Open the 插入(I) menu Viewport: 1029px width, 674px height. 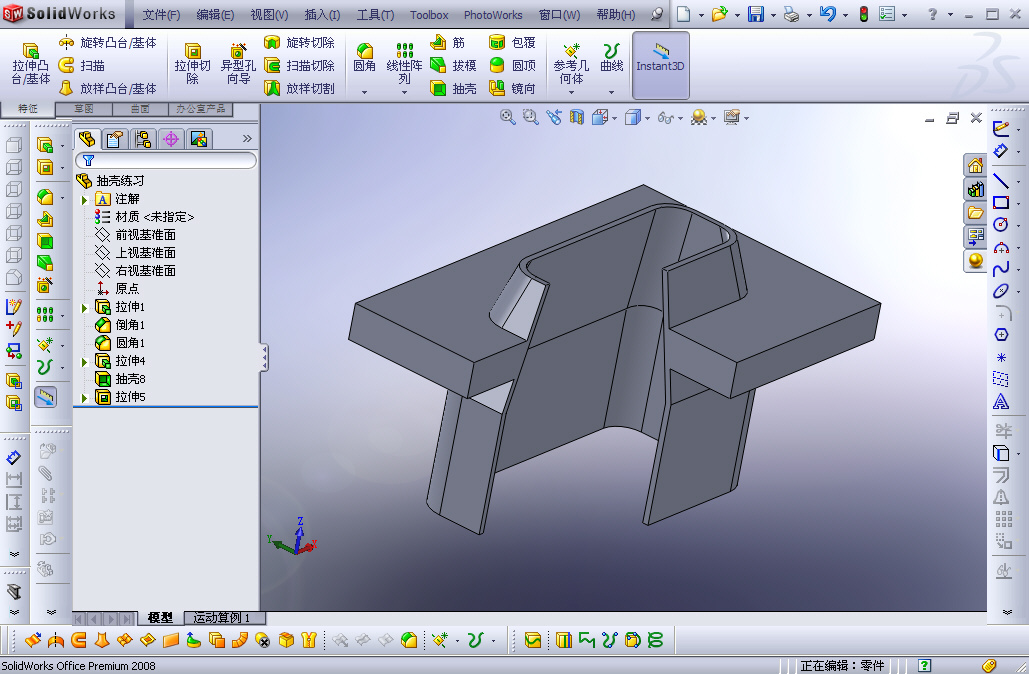point(322,14)
